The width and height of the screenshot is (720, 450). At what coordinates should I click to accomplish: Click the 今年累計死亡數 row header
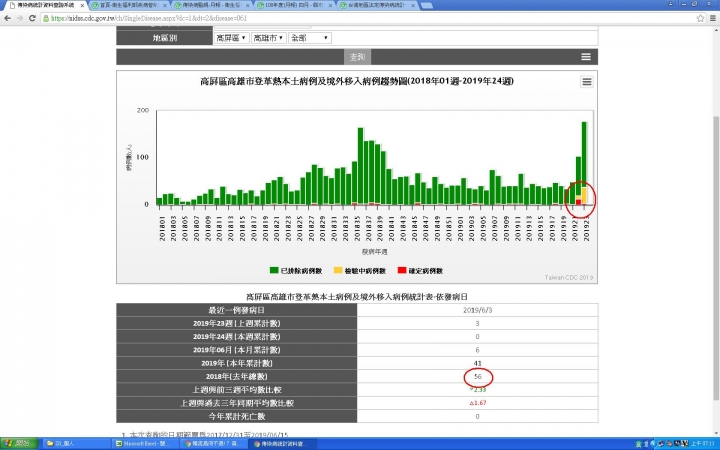(x=236, y=416)
